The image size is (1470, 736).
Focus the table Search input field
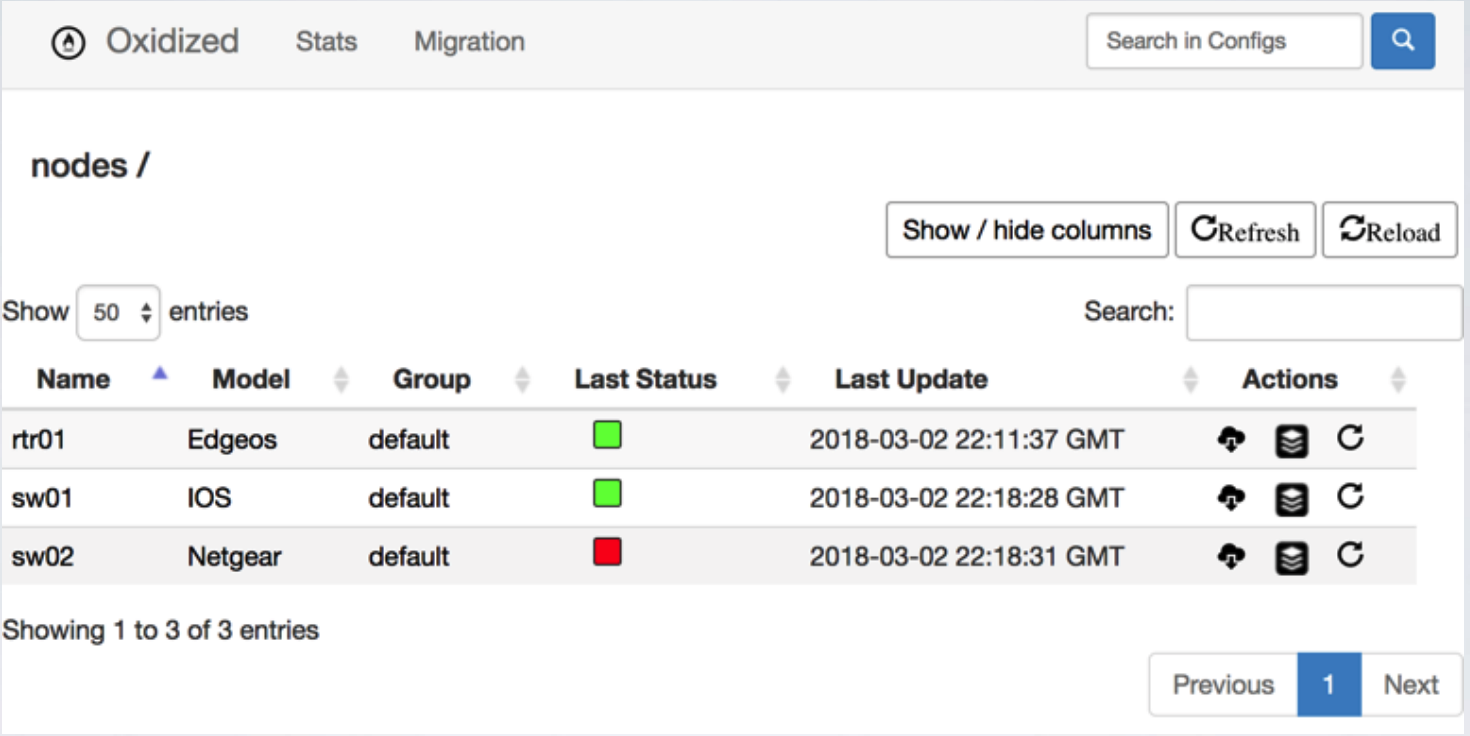[x=1324, y=313]
